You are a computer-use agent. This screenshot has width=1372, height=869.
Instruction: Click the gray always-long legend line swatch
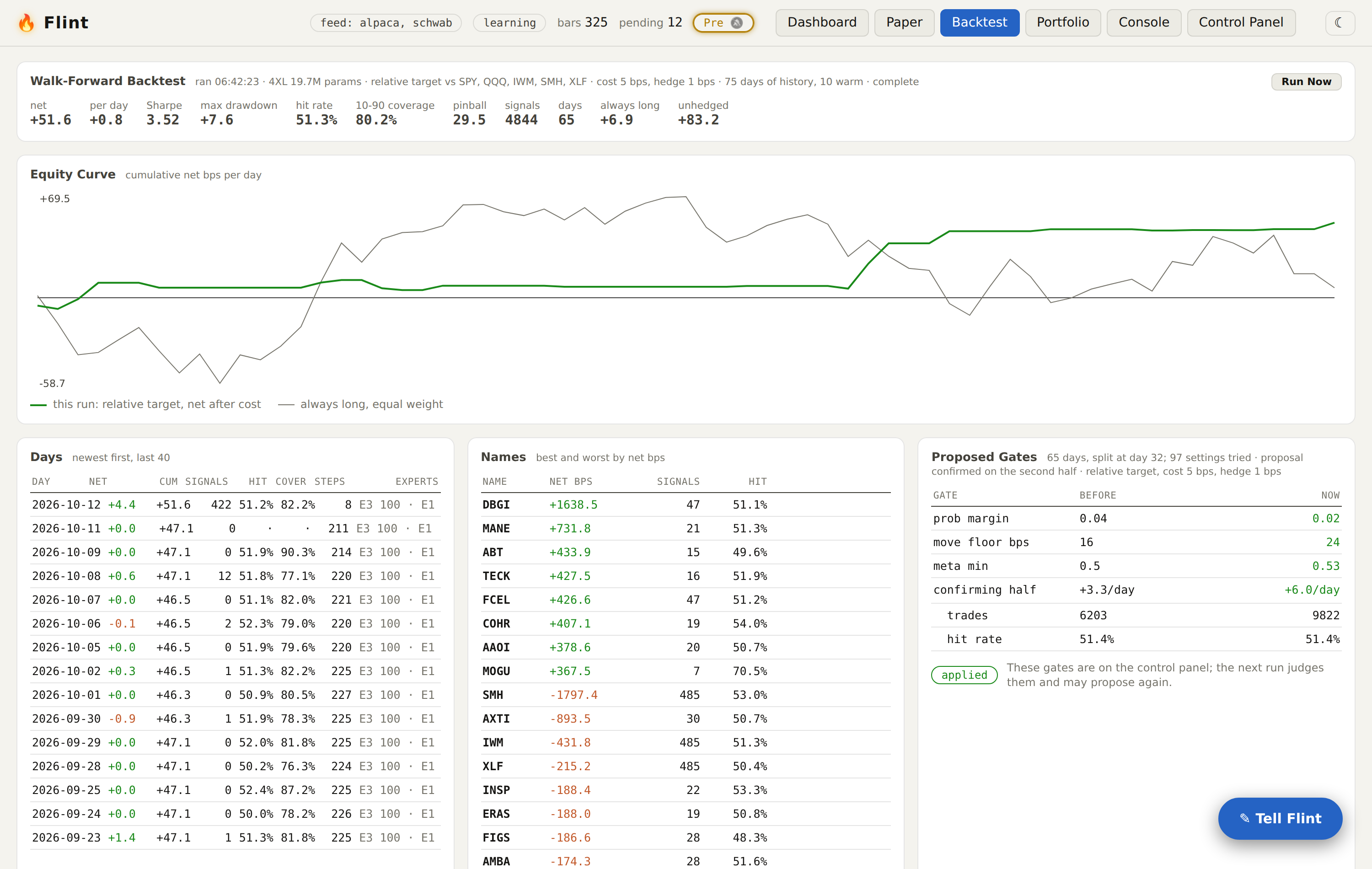286,405
